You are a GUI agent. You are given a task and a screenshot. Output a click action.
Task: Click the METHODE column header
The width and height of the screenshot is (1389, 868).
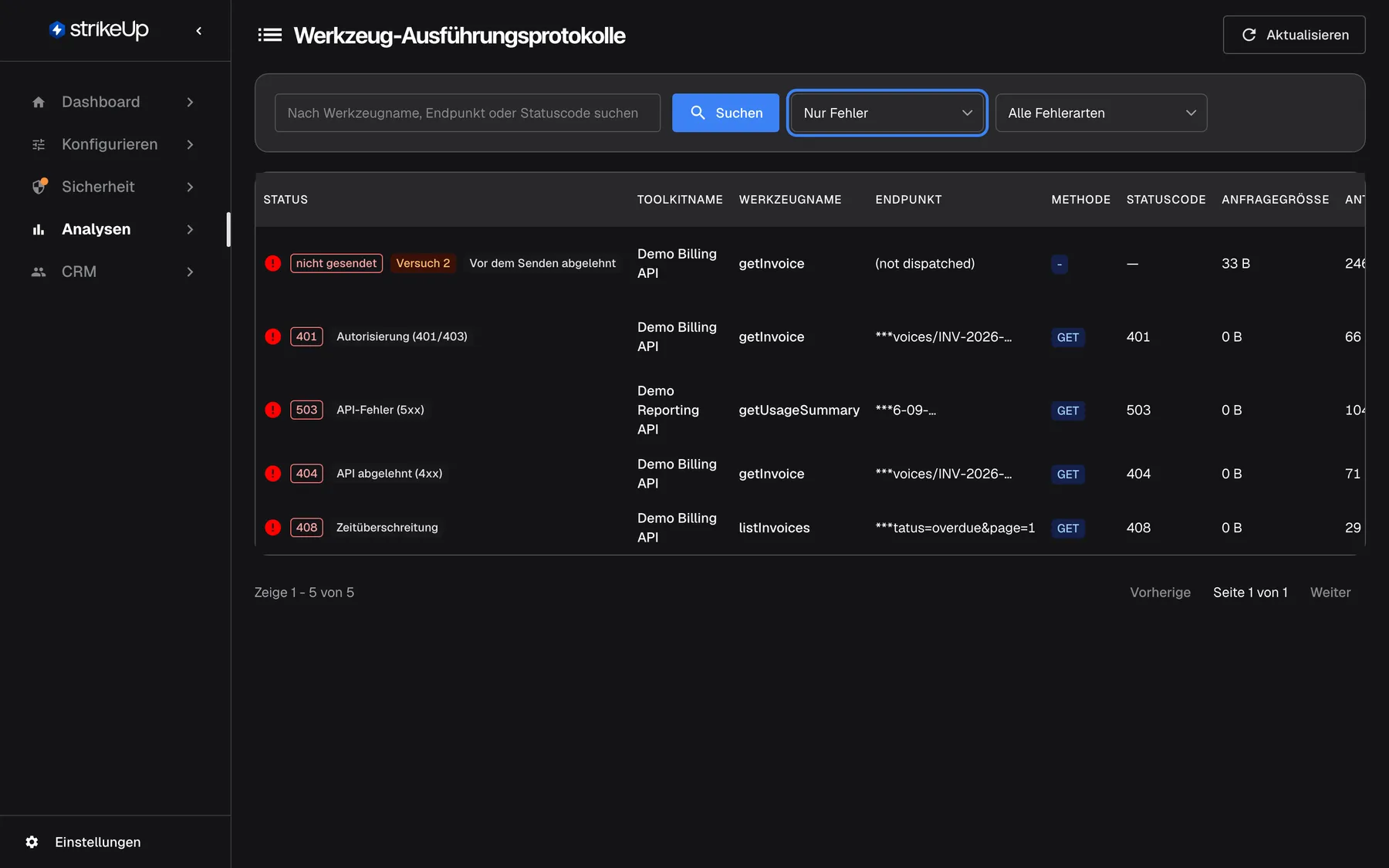click(x=1080, y=199)
